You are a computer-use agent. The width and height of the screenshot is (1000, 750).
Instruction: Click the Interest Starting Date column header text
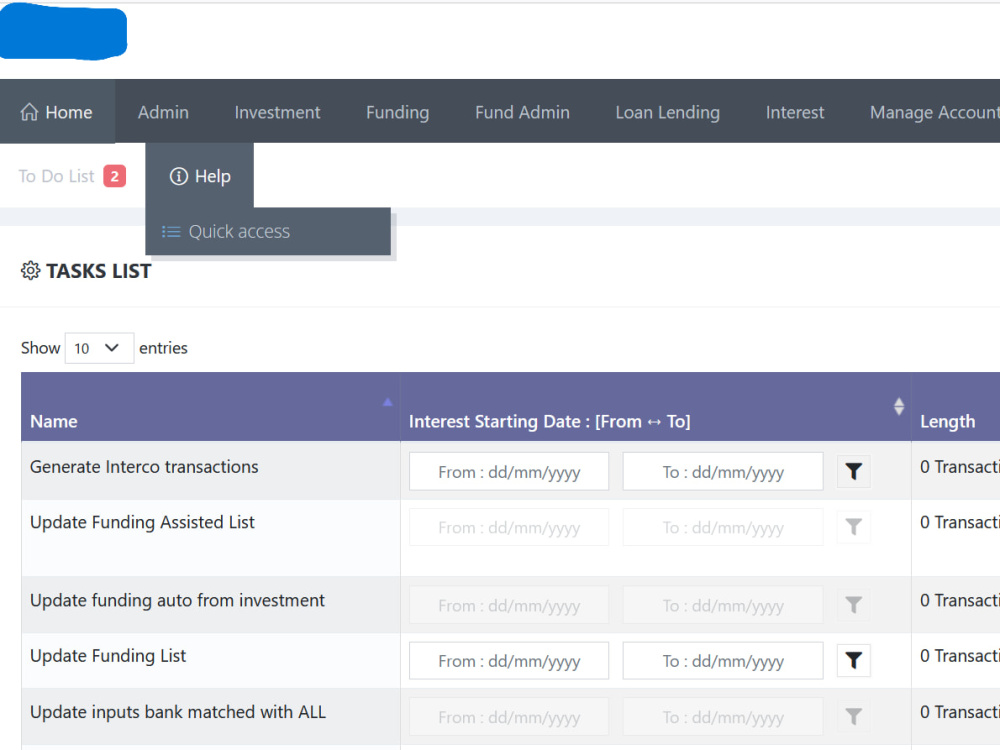tap(549, 422)
